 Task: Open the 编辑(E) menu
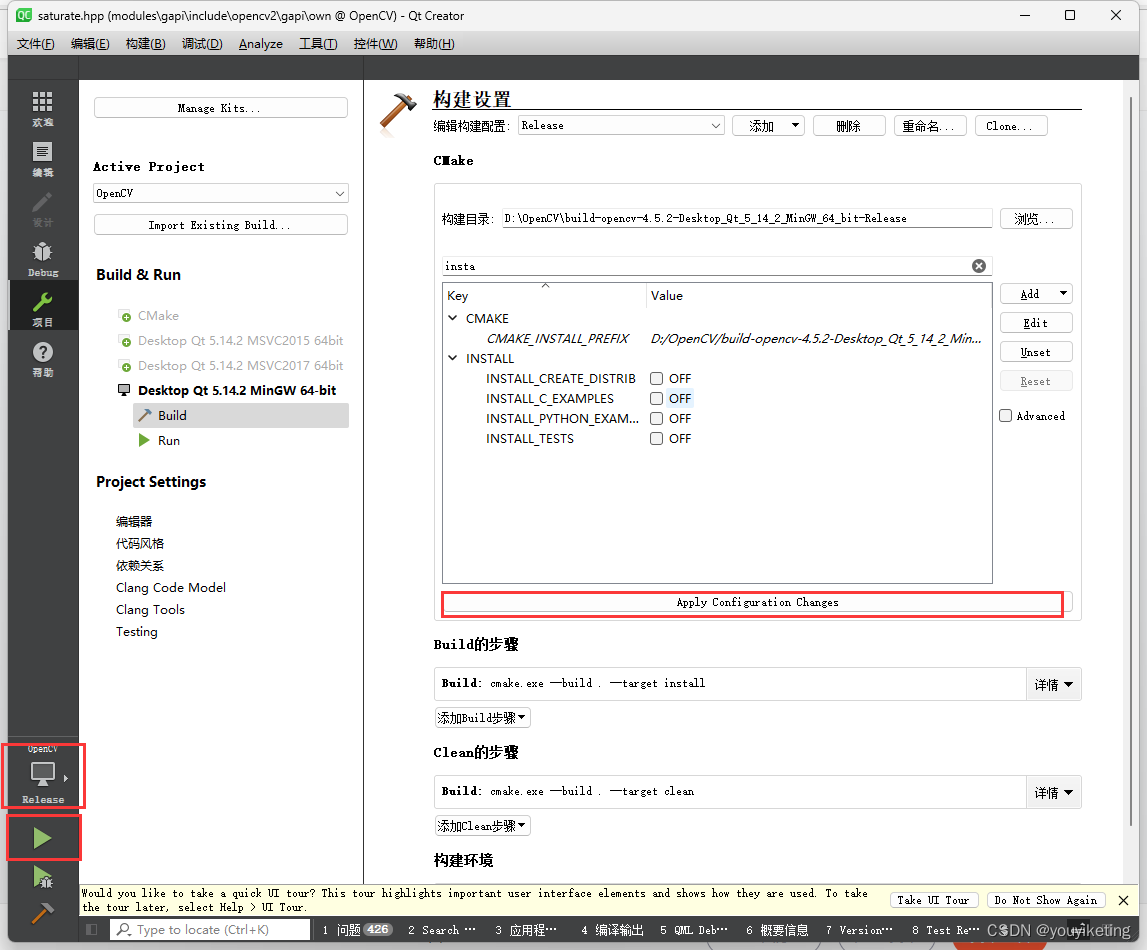90,44
